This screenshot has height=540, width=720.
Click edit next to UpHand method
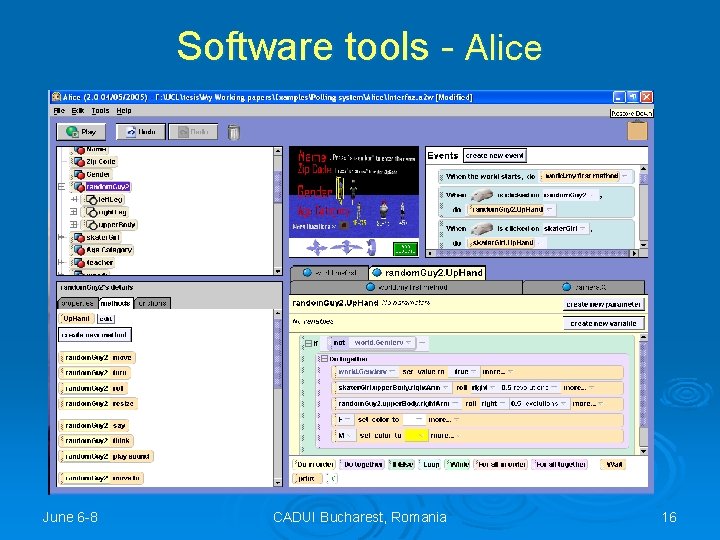pyautogui.click(x=106, y=319)
